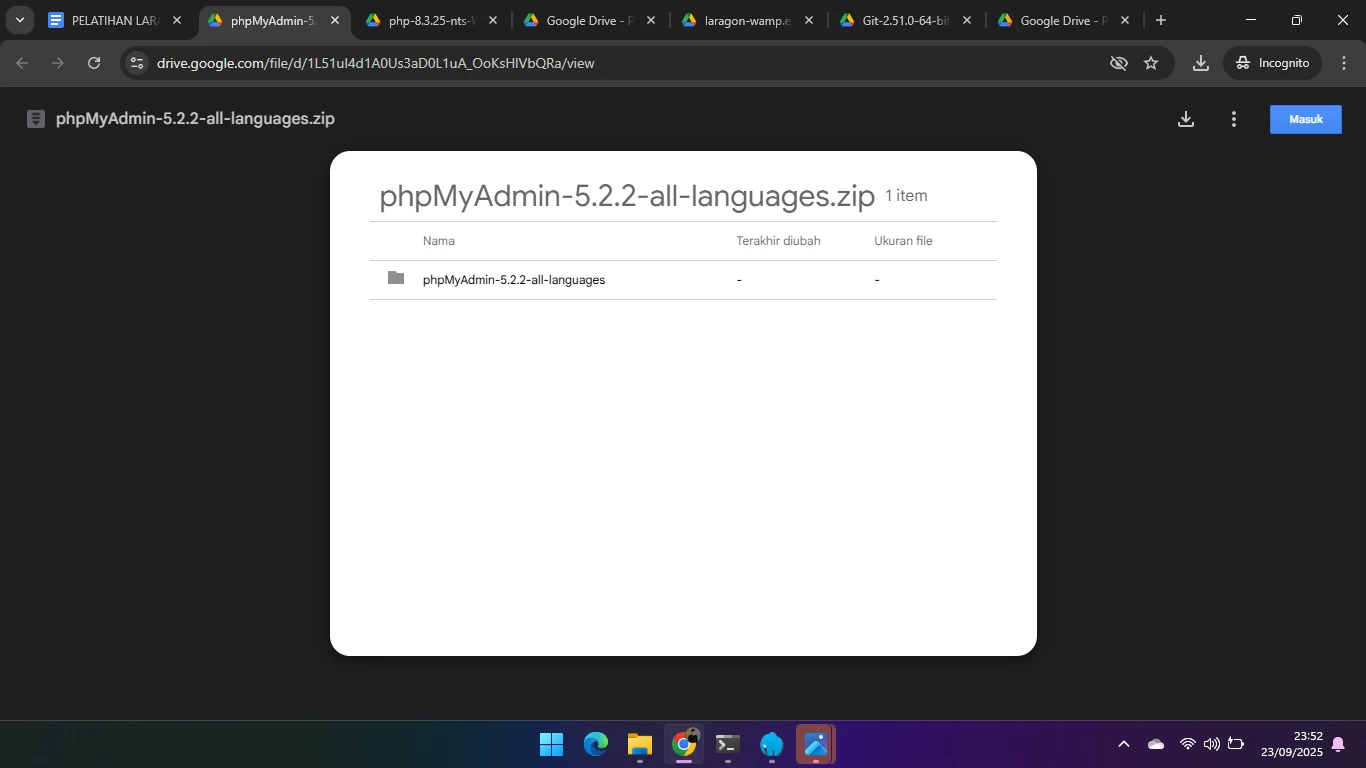This screenshot has width=1366, height=768.
Task: Close the laragon-wamp tab
Action: pos(808,20)
